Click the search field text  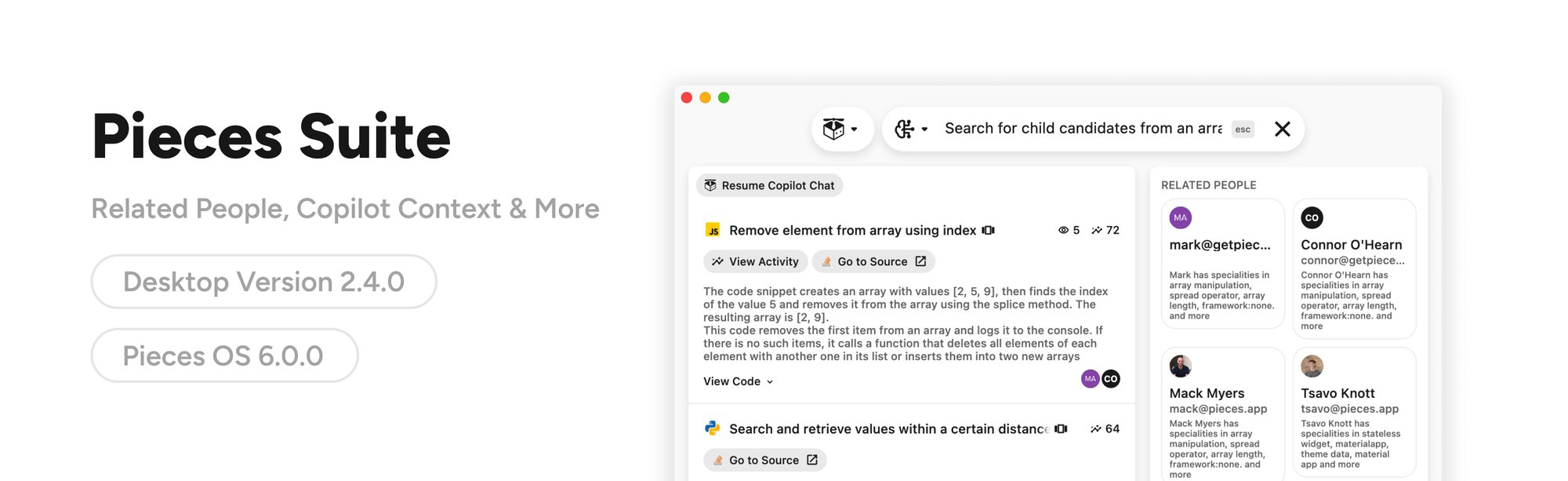tap(1083, 129)
